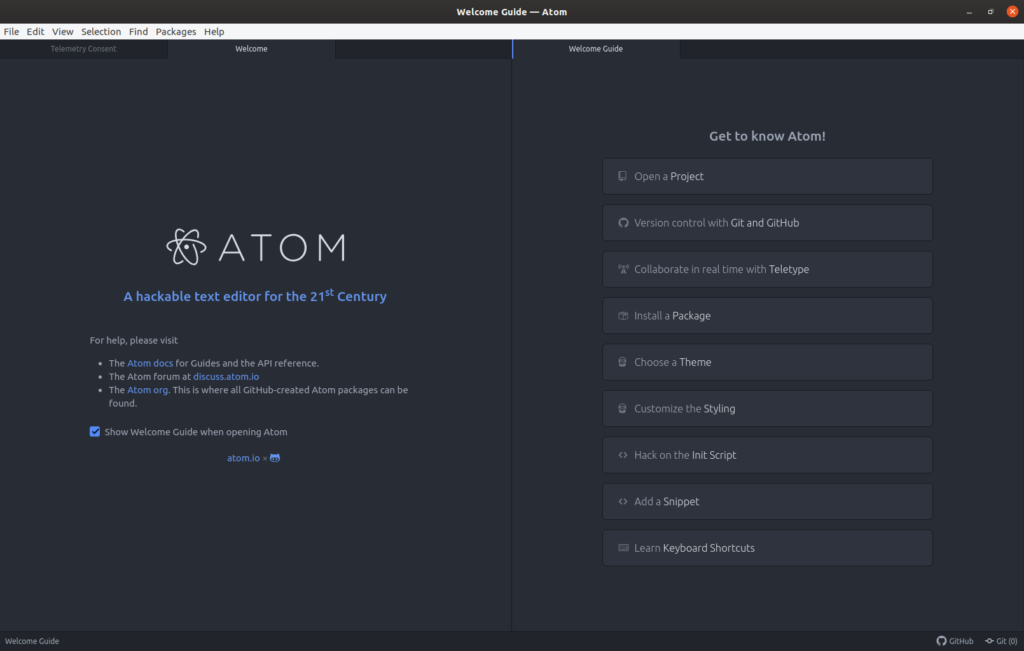
Task: Click the GitHub octocat icon beside atom.io
Action: pyautogui.click(x=275, y=458)
